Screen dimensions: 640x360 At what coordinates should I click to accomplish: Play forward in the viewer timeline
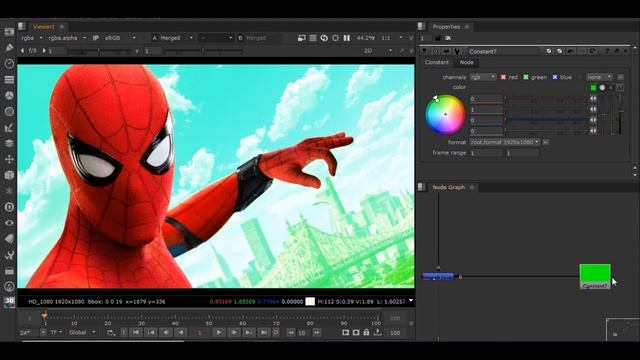coord(218,333)
